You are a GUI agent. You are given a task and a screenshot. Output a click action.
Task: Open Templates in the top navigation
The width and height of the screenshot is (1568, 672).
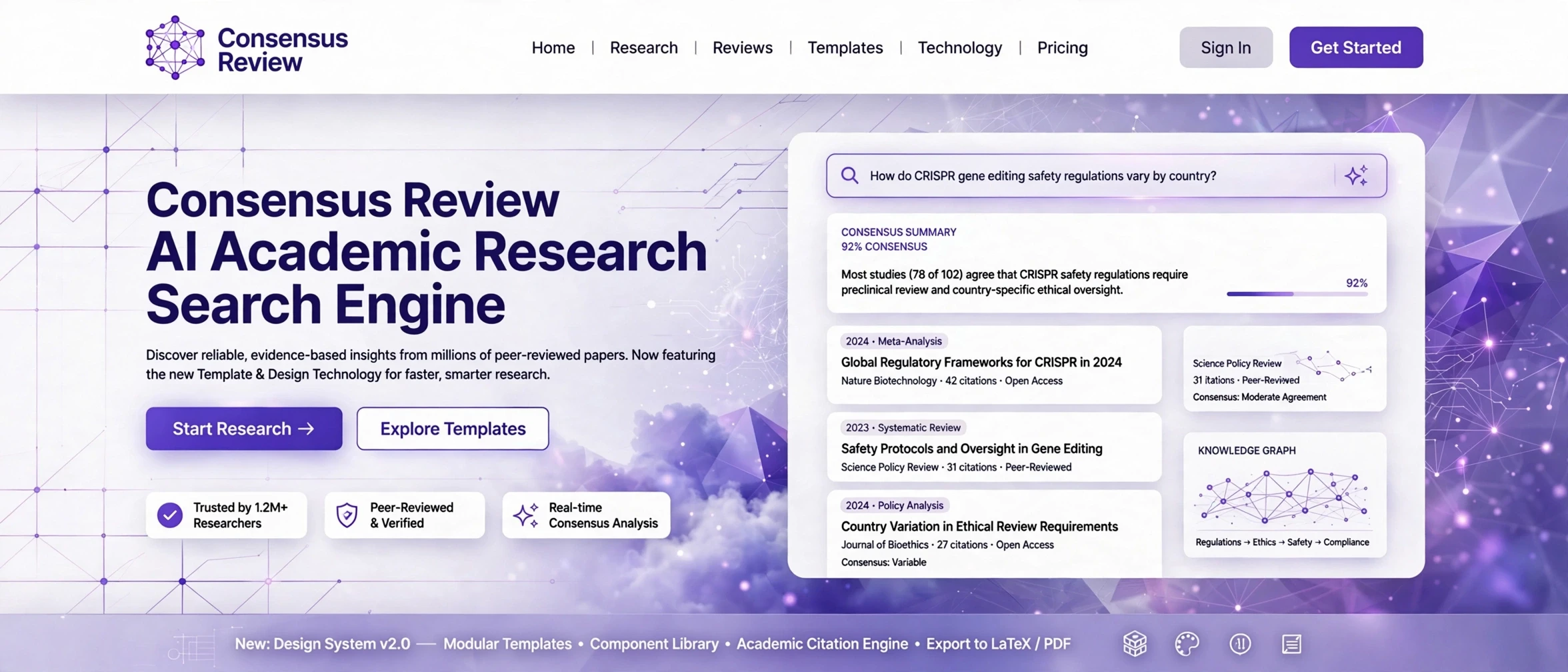tap(845, 48)
